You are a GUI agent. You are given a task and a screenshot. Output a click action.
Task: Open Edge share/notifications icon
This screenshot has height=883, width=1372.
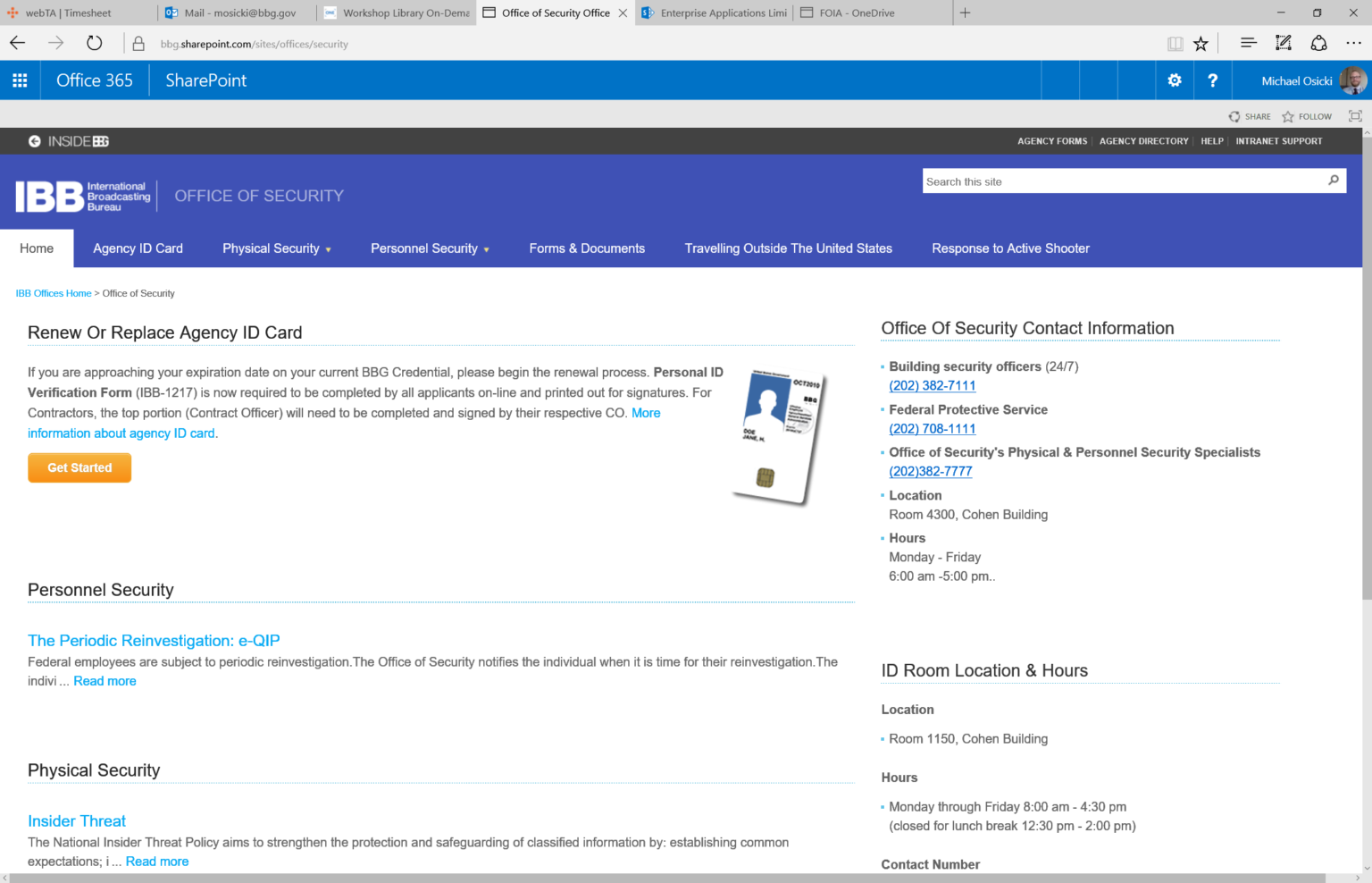click(1318, 43)
